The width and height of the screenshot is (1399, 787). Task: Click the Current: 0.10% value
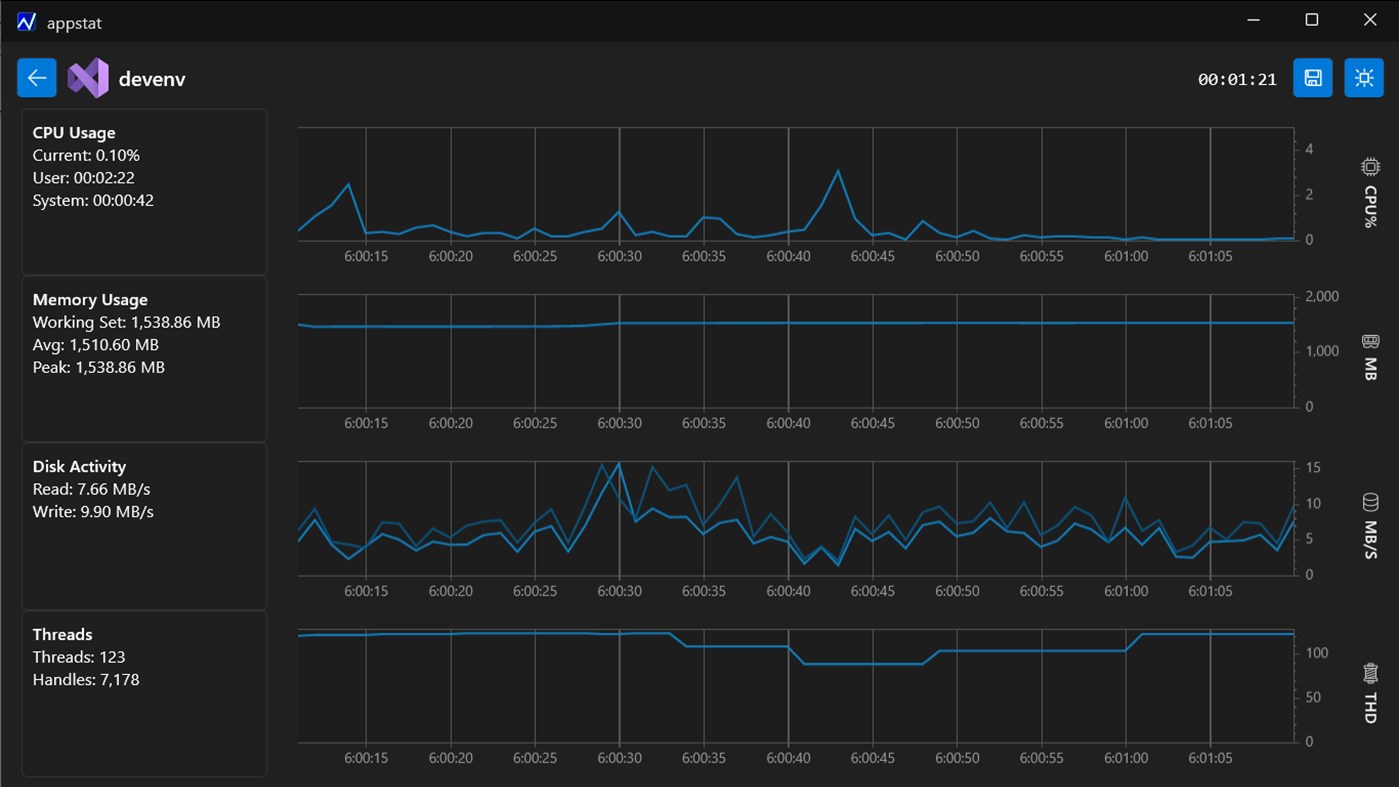[x=86, y=155]
